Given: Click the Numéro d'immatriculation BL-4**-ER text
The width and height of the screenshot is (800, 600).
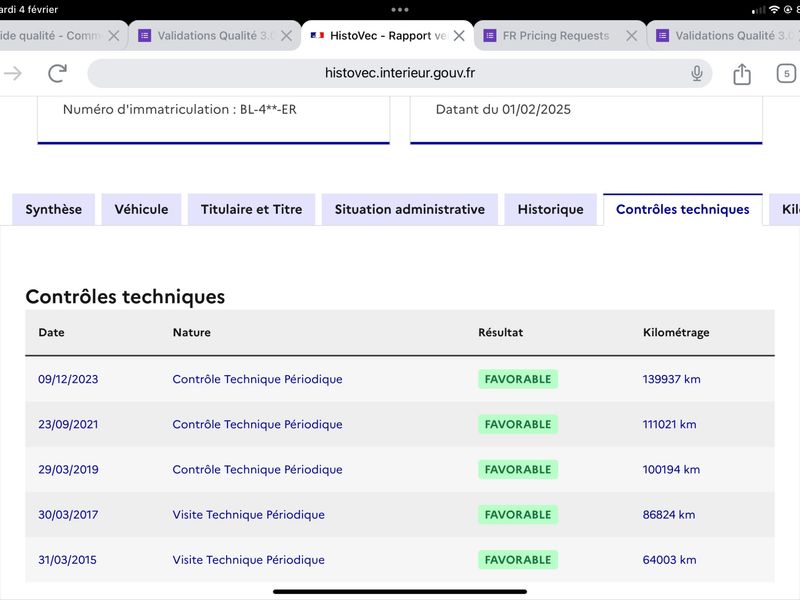Looking at the screenshot, I should point(180,110).
